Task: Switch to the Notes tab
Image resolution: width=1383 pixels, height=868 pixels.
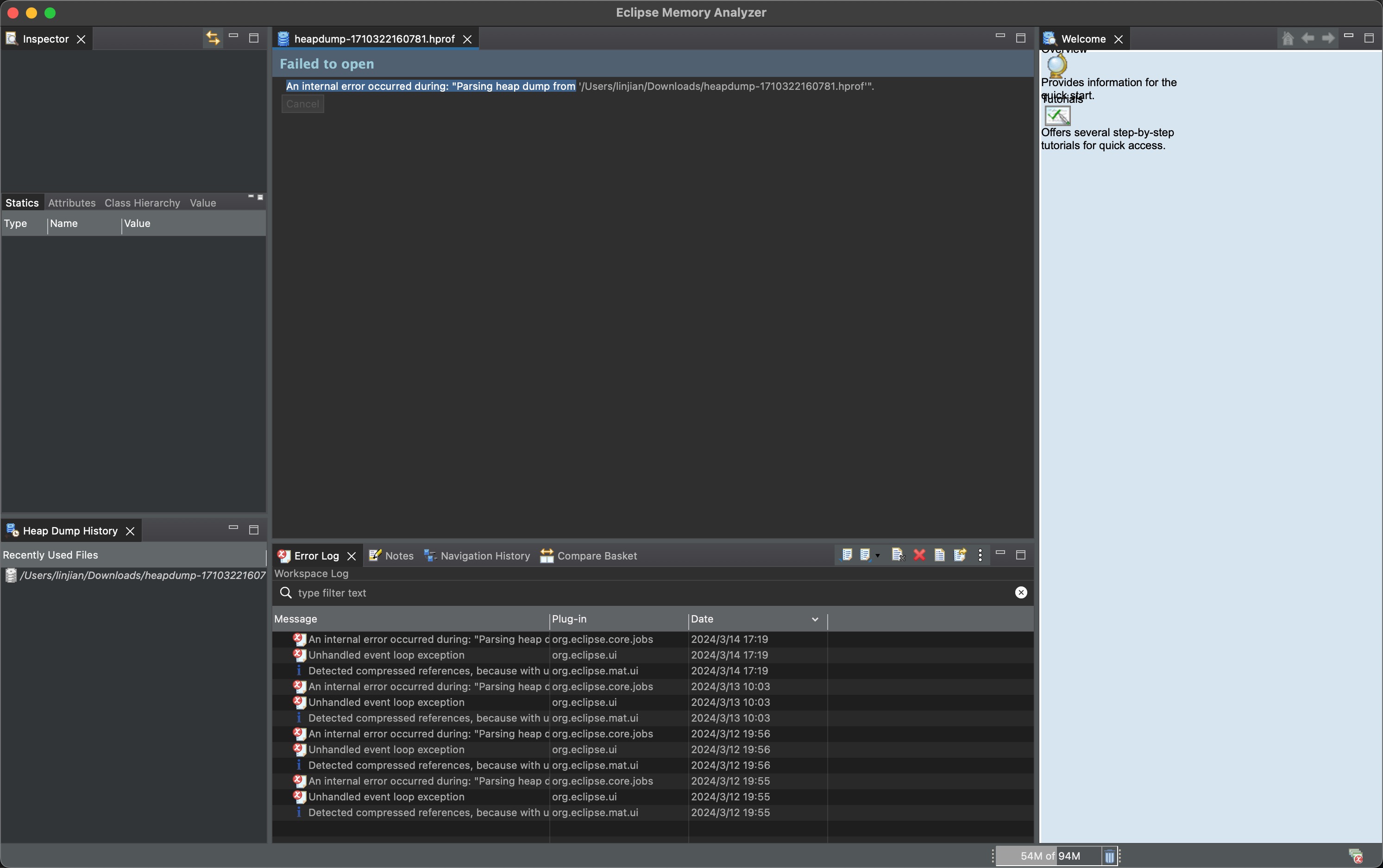Action: tap(391, 556)
